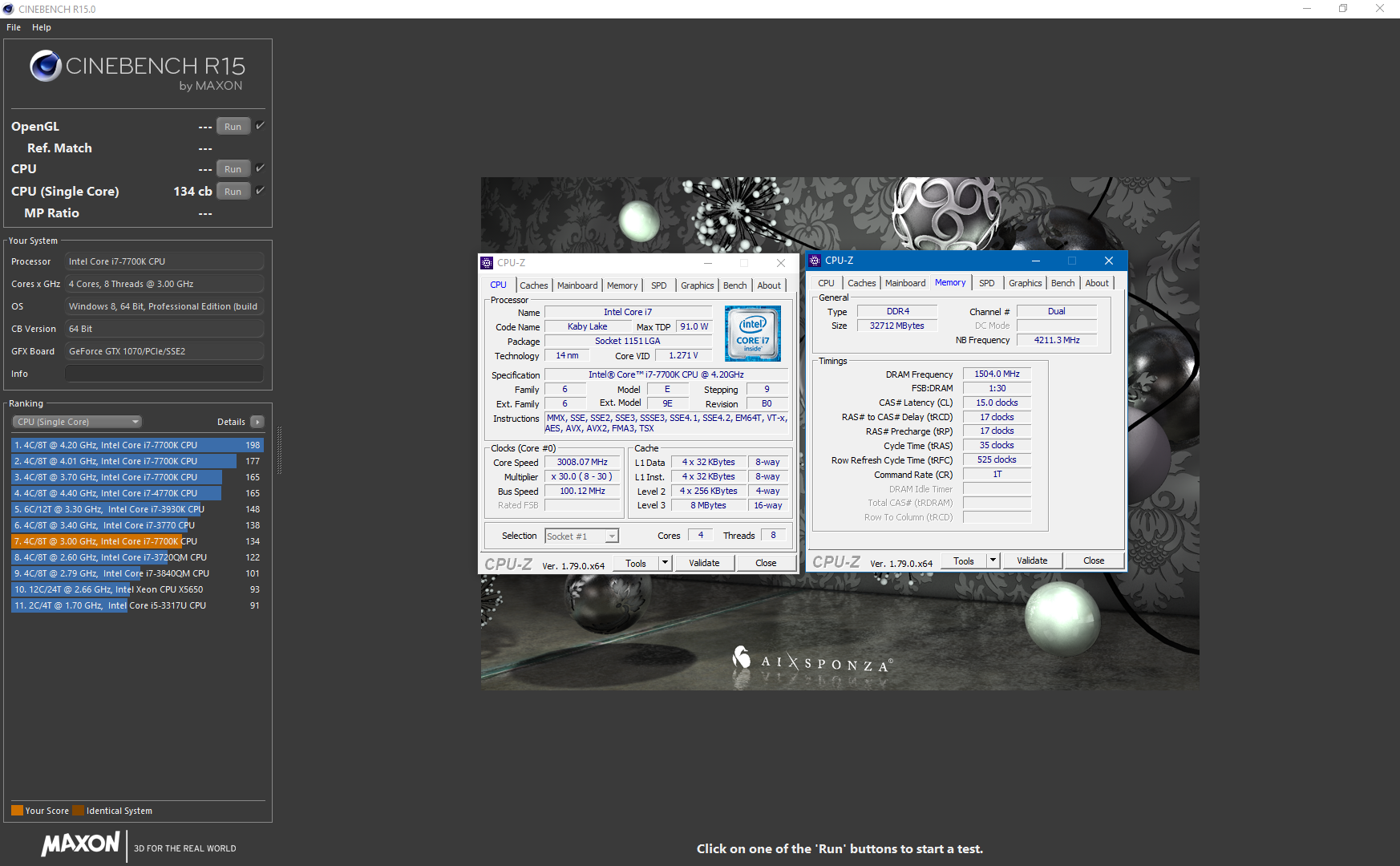Run the CPU (Single Core) benchmark
Viewport: 1400px width, 866px height.
233,192
